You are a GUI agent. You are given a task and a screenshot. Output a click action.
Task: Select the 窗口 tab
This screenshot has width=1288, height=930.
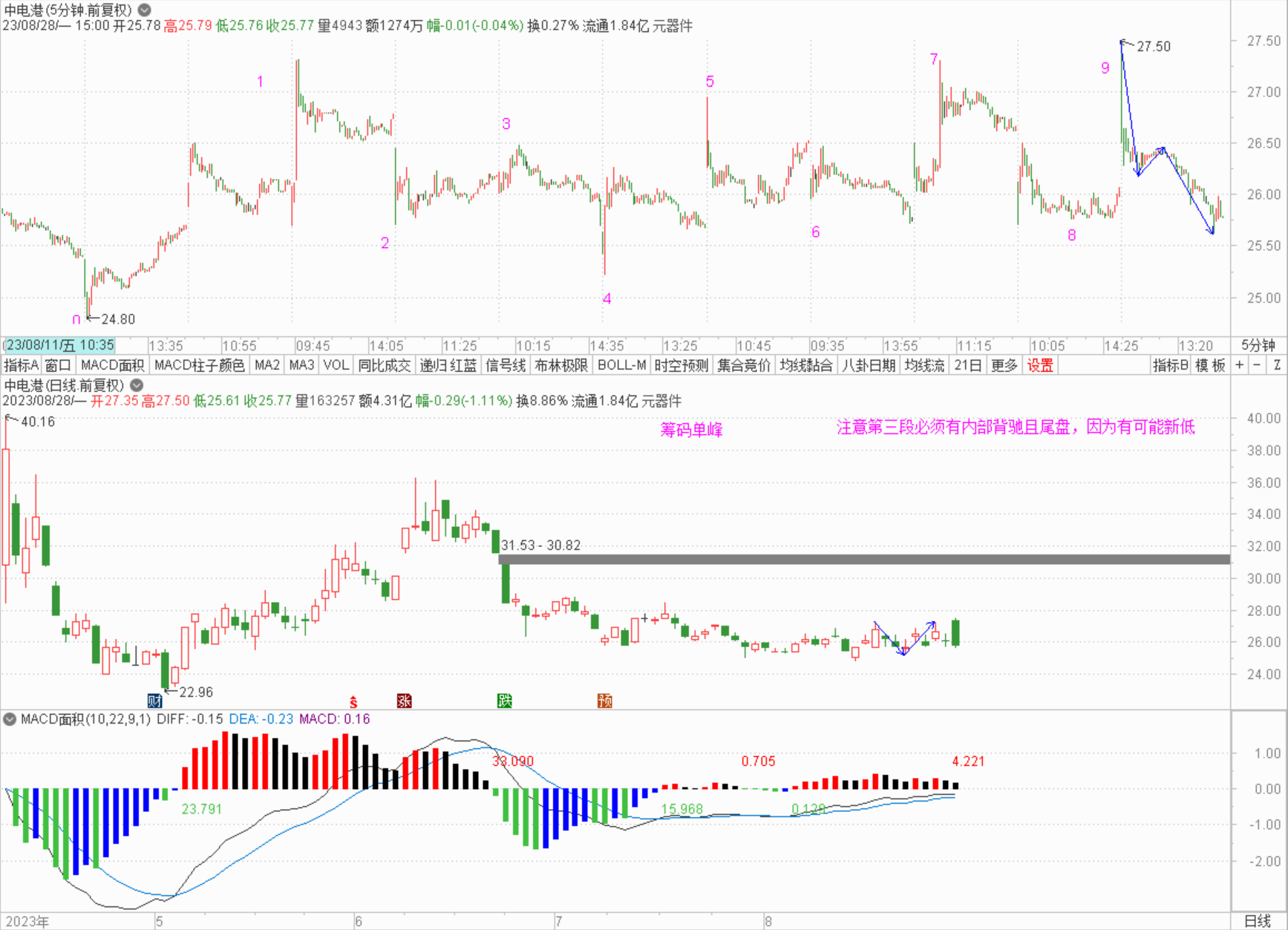(x=58, y=365)
